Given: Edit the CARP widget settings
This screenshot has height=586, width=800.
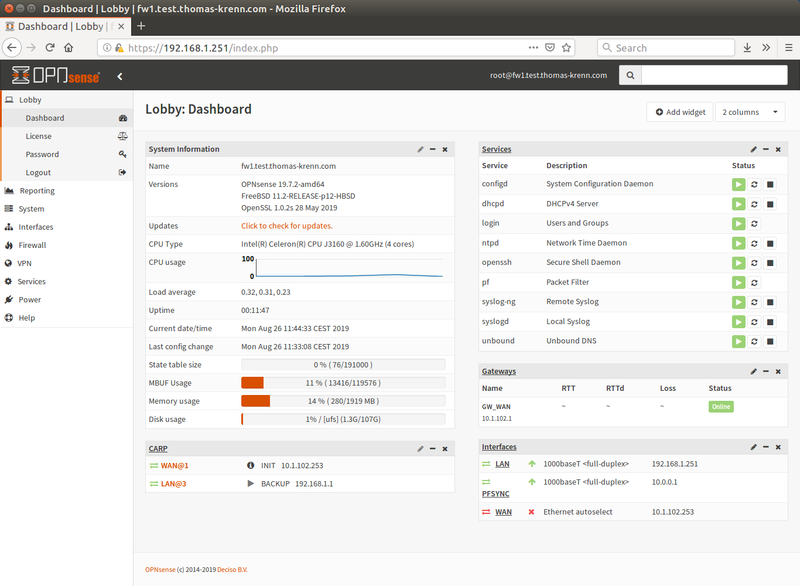Looking at the screenshot, I should tap(420, 449).
